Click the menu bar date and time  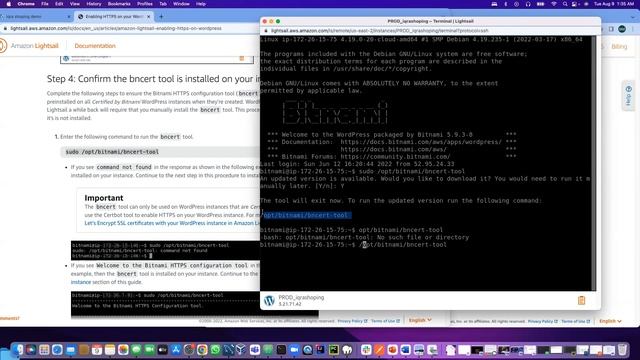coord(614,4)
